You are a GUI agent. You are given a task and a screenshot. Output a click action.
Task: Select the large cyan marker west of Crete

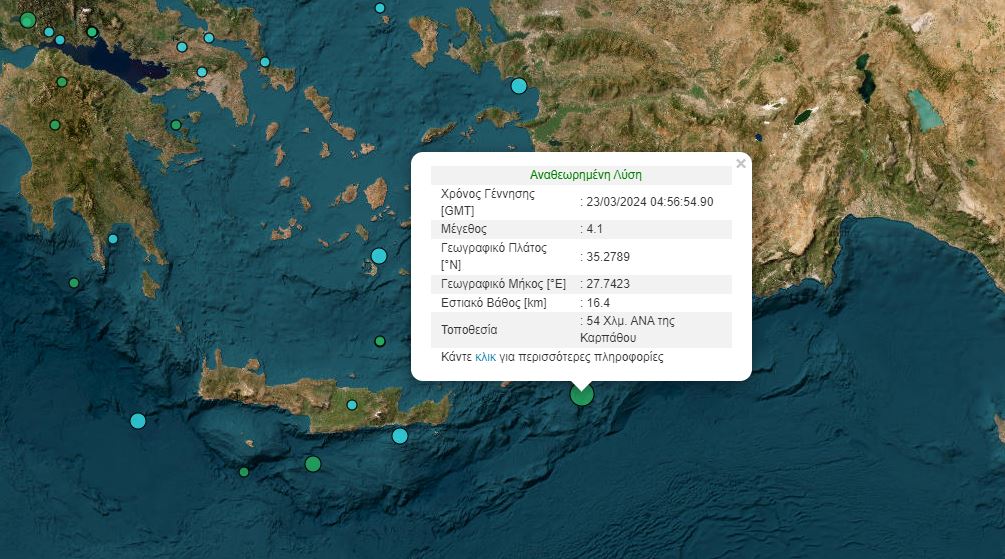coord(138,421)
